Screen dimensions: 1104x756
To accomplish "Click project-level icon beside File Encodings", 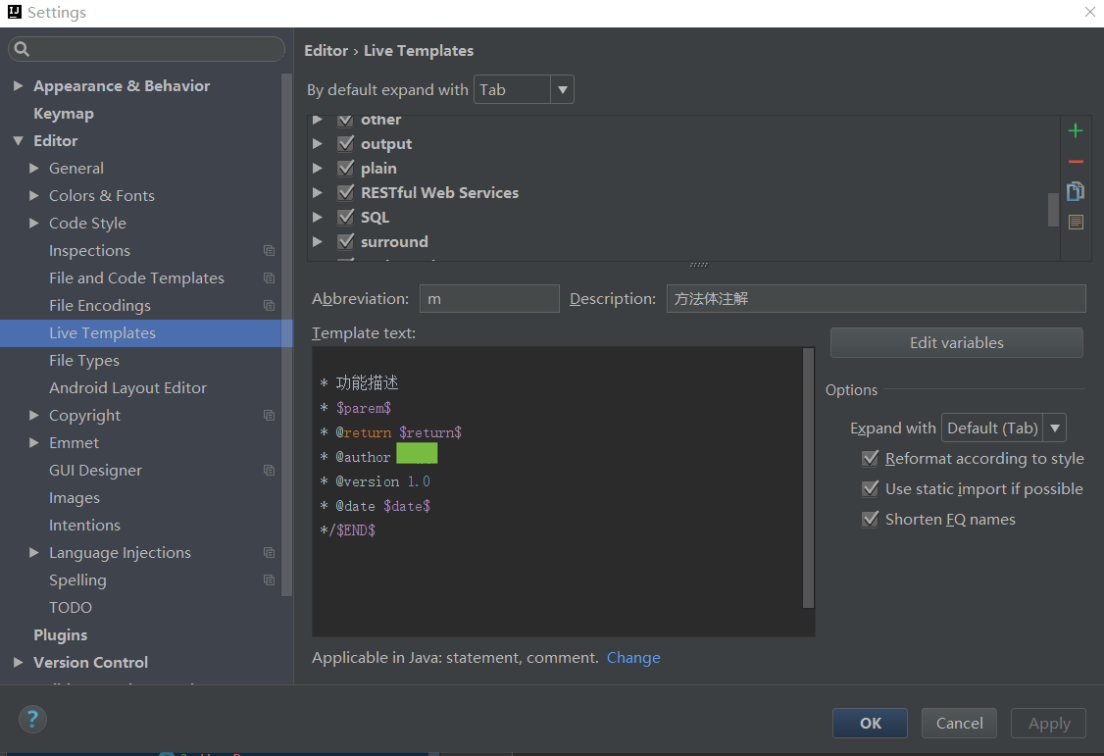I will [x=269, y=306].
